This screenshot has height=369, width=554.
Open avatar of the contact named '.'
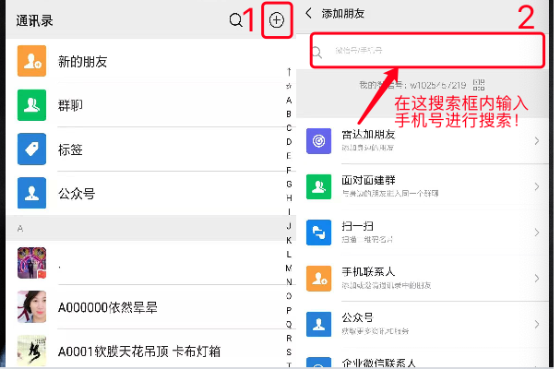(x=32, y=263)
